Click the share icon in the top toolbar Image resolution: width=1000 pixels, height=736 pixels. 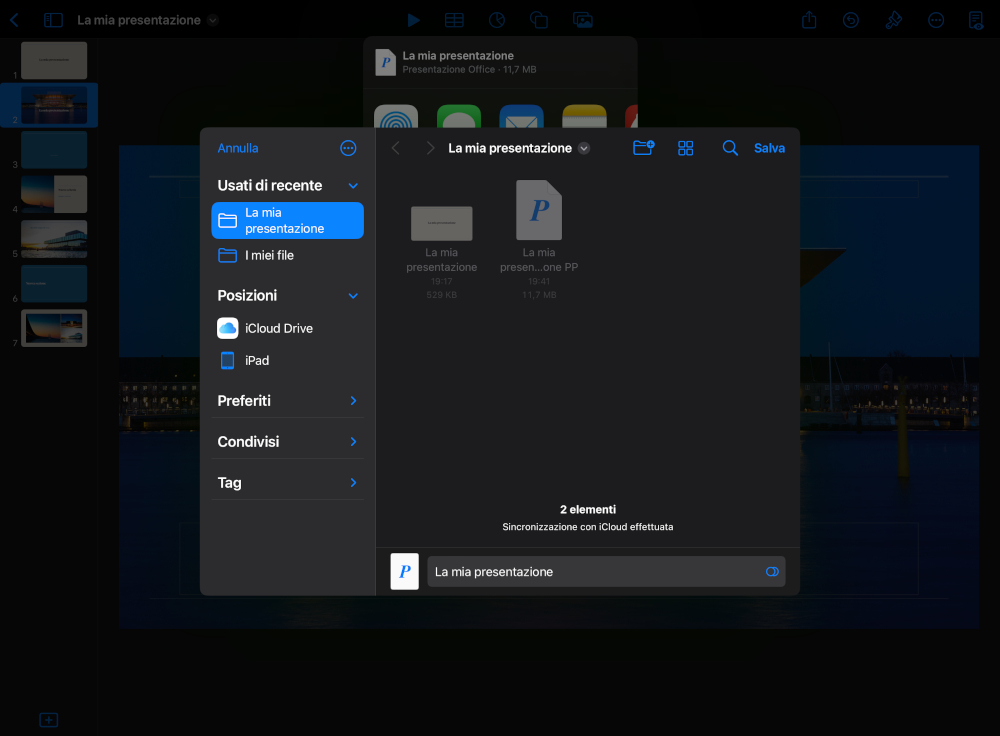click(810, 20)
